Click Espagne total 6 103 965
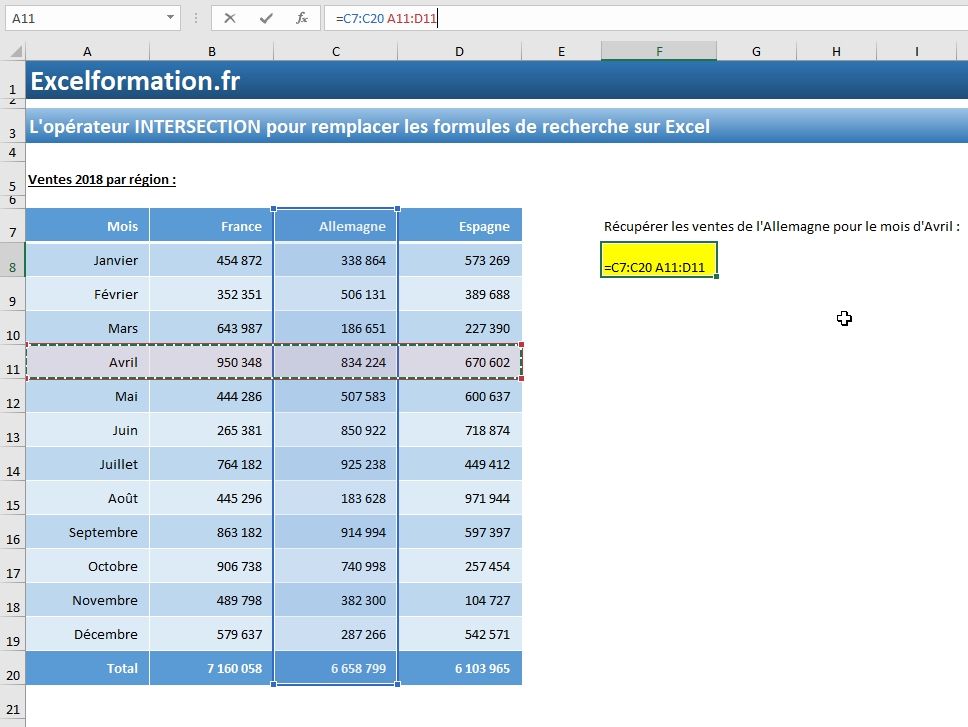 (460, 668)
